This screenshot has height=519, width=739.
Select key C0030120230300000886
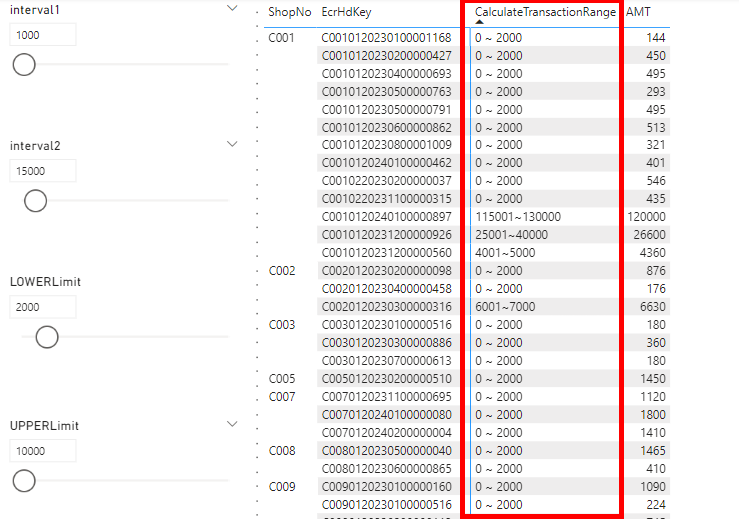tap(386, 343)
